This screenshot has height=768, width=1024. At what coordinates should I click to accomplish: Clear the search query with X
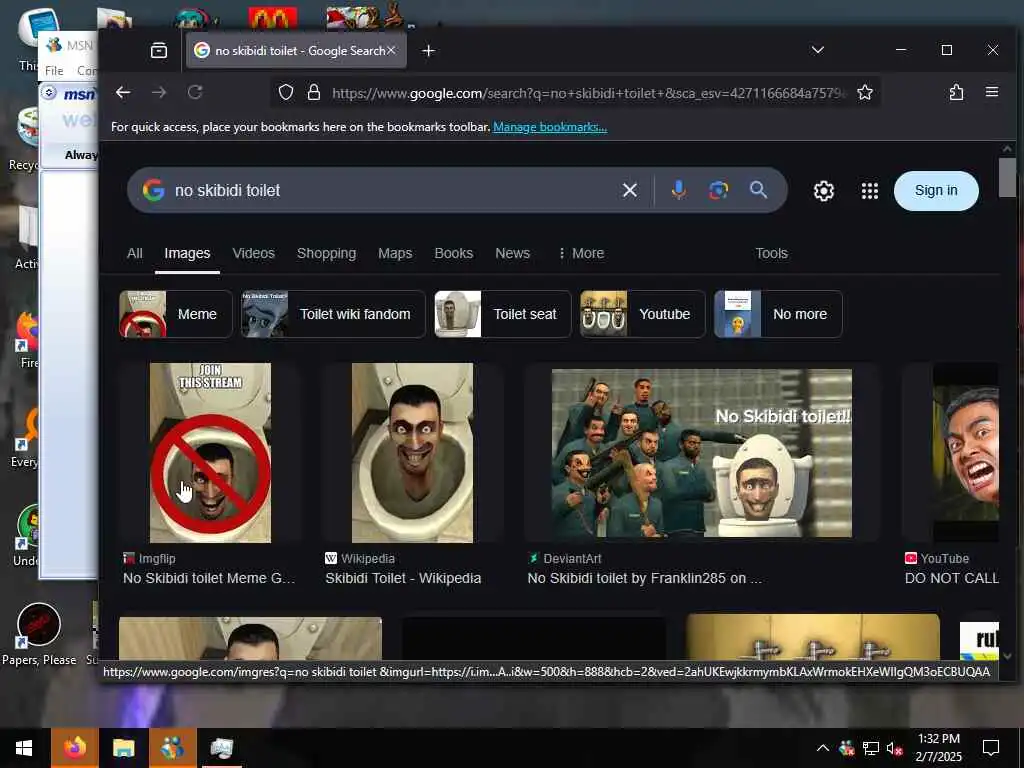pyautogui.click(x=630, y=190)
